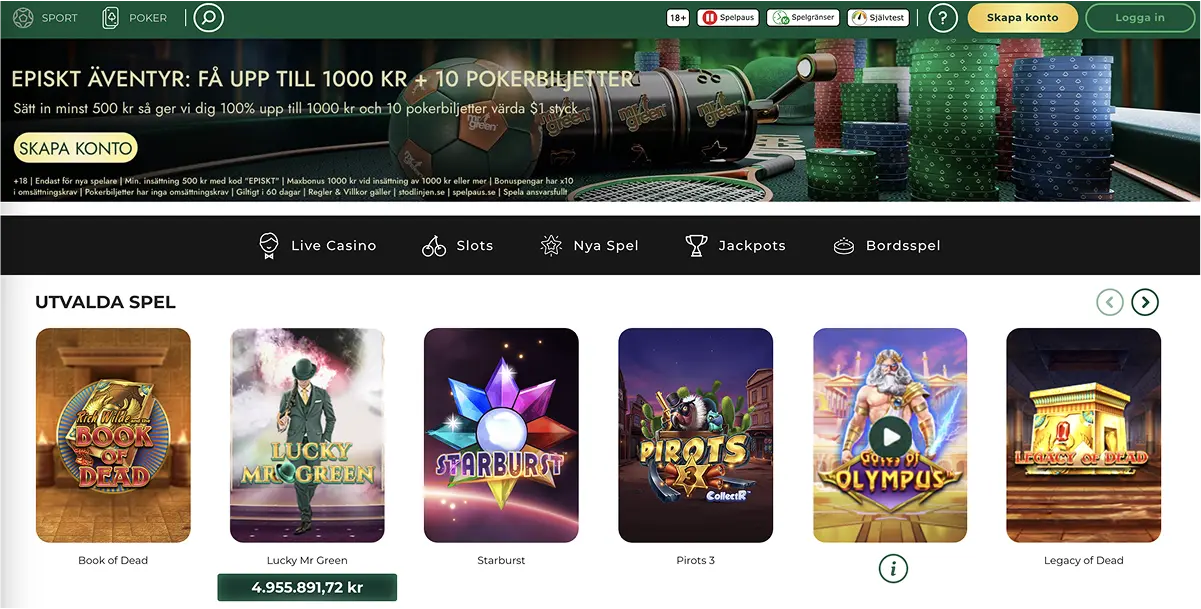Open the Book of Dead game

point(113,435)
